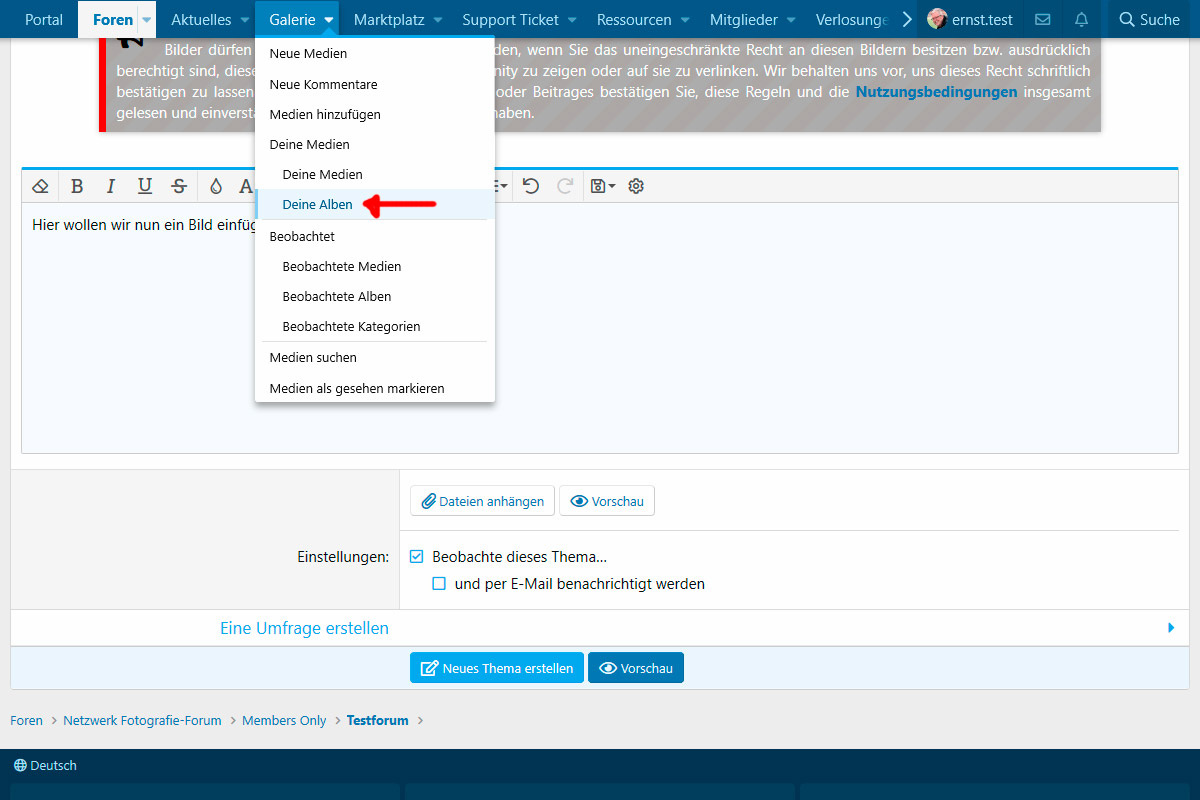This screenshot has height=800, width=1200.
Task: Open the Aktuelles navigation tab
Action: [201, 20]
